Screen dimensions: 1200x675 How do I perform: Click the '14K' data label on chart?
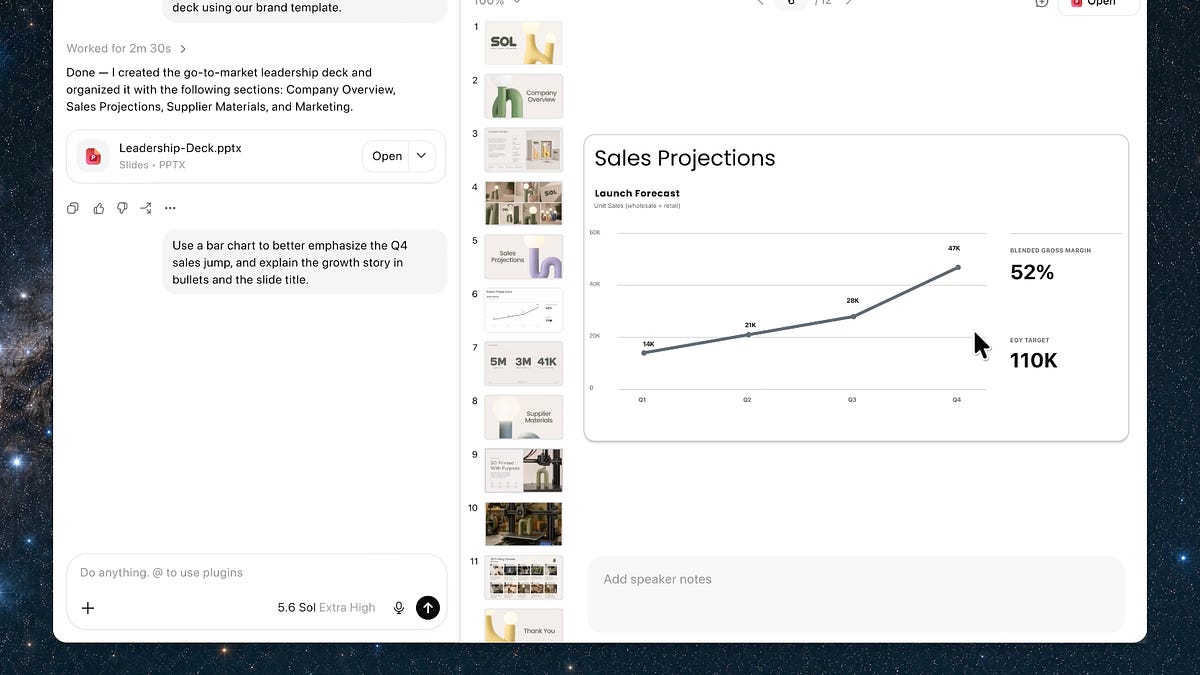tap(649, 343)
